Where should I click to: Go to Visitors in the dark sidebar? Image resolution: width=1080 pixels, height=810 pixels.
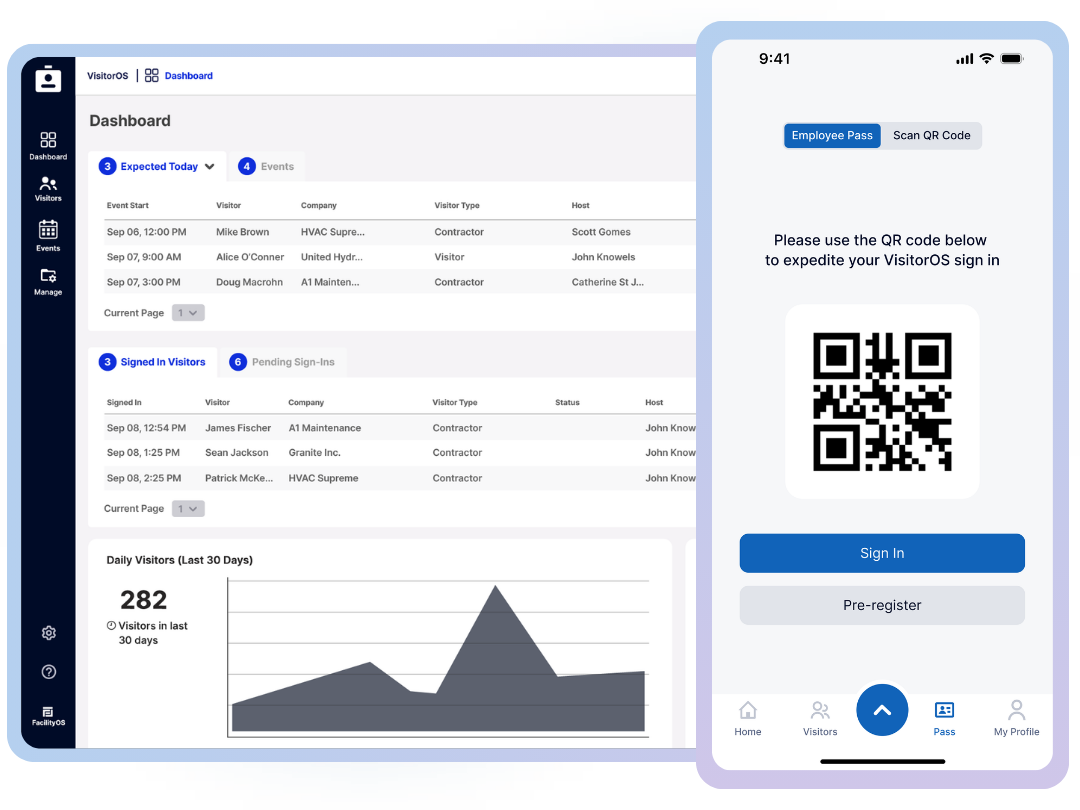click(x=48, y=189)
